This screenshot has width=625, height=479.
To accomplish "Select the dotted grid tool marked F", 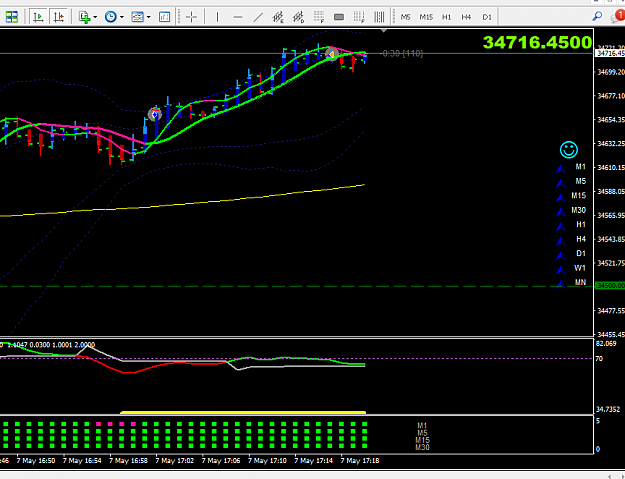I will 359,17.
